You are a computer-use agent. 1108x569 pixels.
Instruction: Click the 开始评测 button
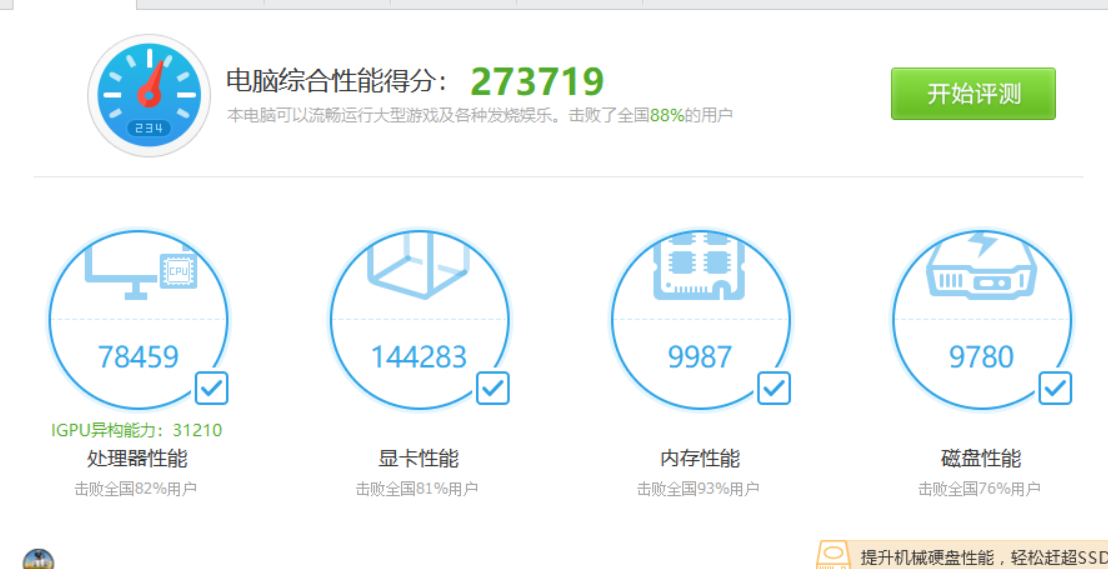point(973,94)
